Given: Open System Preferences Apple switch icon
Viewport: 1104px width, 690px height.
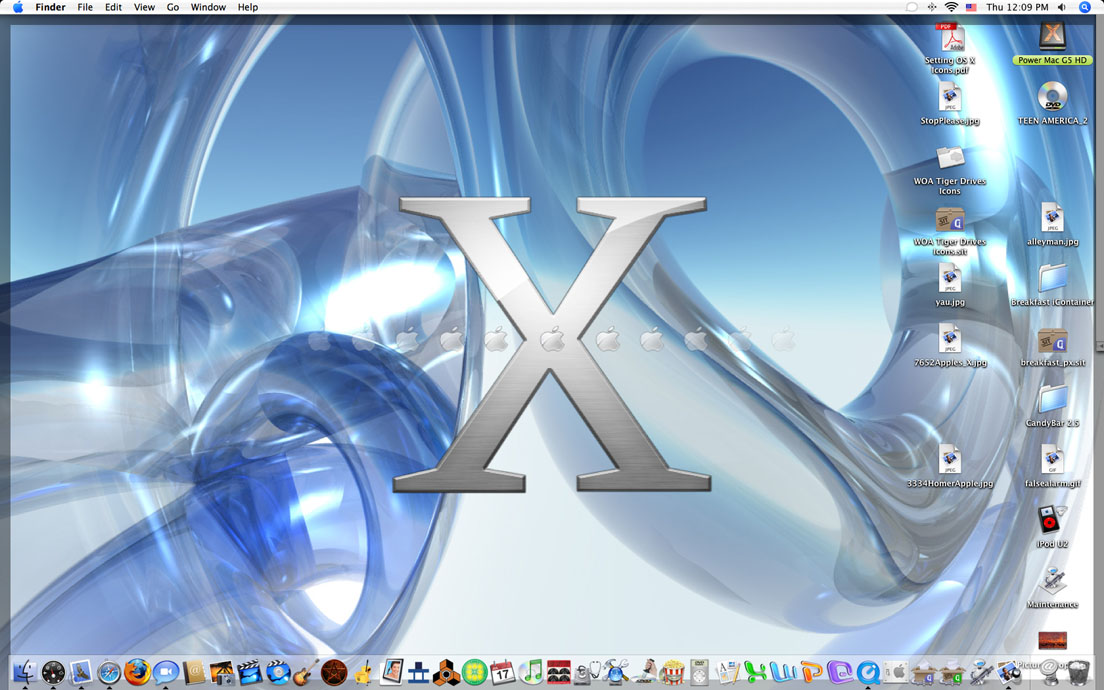Looking at the screenshot, I should click(x=896, y=672).
